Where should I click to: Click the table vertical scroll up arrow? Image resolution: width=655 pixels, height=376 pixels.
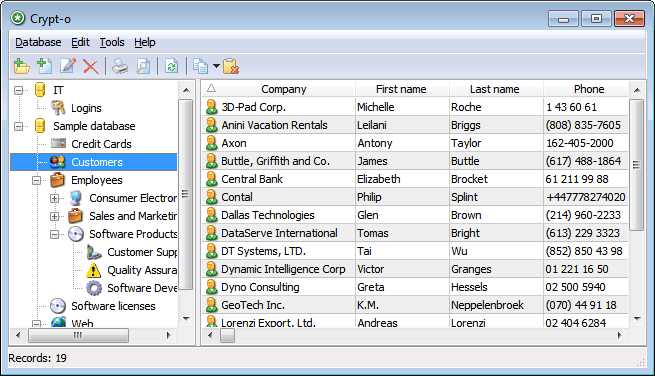pyautogui.click(x=637, y=89)
